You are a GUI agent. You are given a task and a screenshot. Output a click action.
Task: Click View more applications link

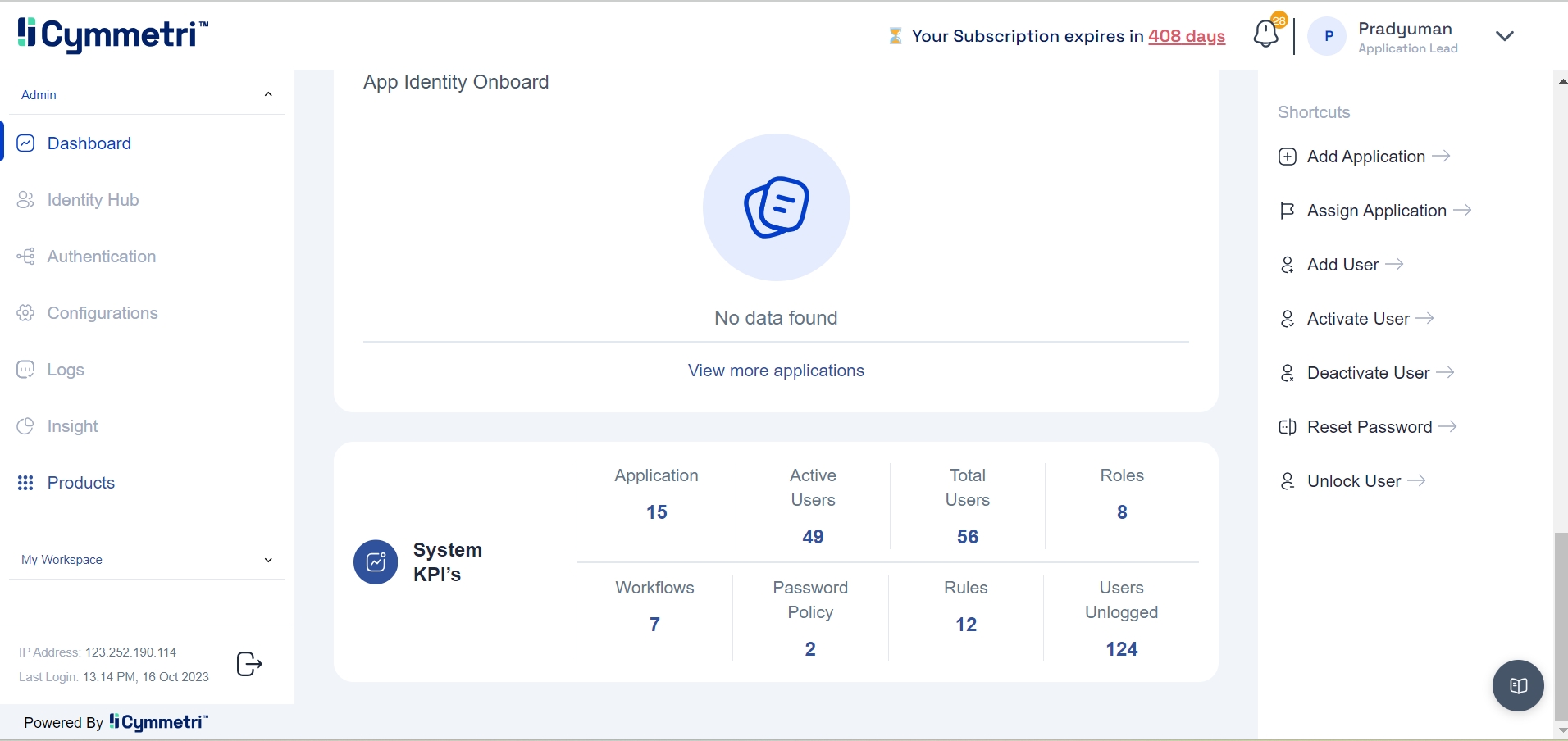click(776, 370)
